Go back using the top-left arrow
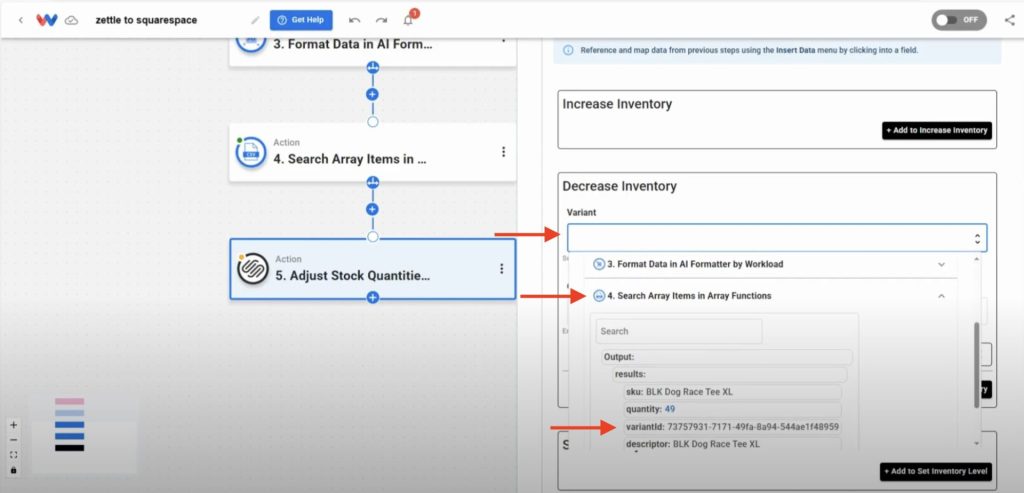The width and height of the screenshot is (1024, 493). [x=20, y=20]
